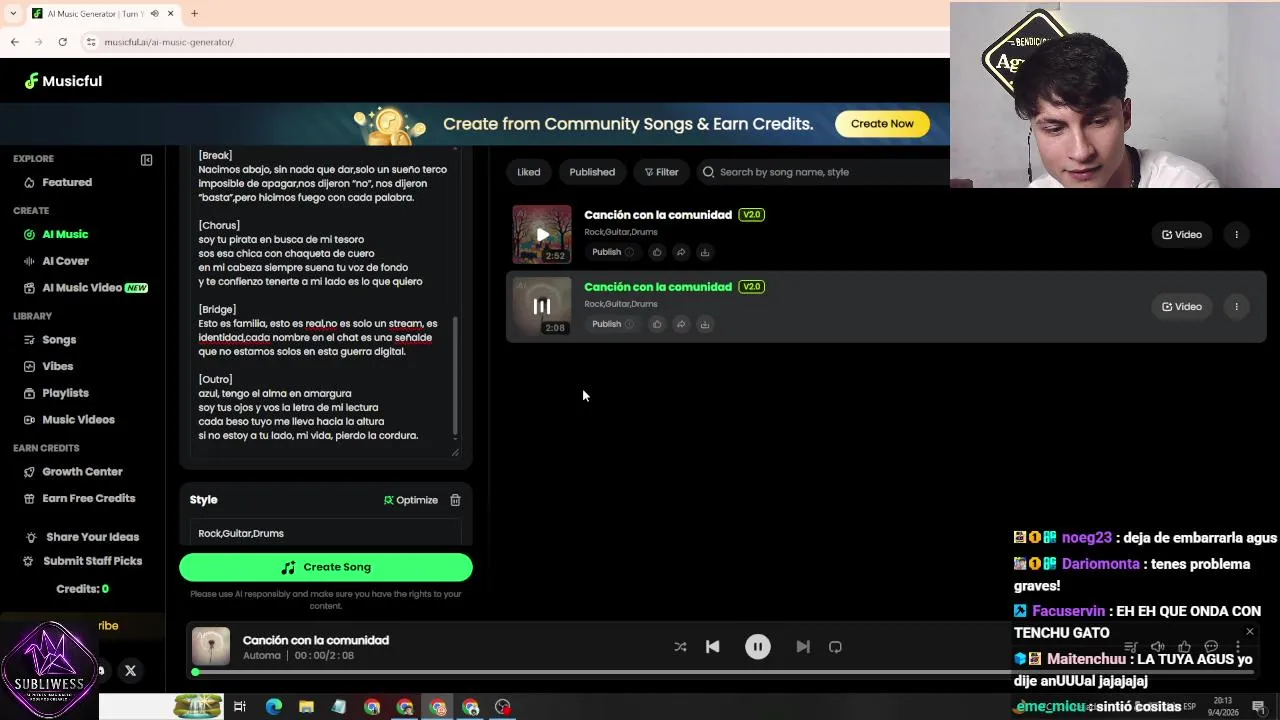The width and height of the screenshot is (1280, 720).
Task: Open player cover art thumbnail
Action: pyautogui.click(x=211, y=647)
